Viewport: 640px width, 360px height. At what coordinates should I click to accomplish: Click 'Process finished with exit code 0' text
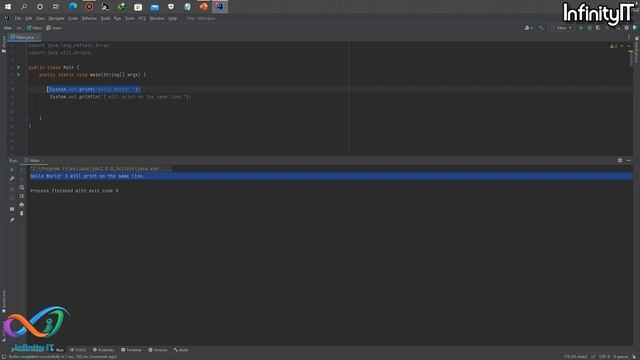[x=74, y=191]
